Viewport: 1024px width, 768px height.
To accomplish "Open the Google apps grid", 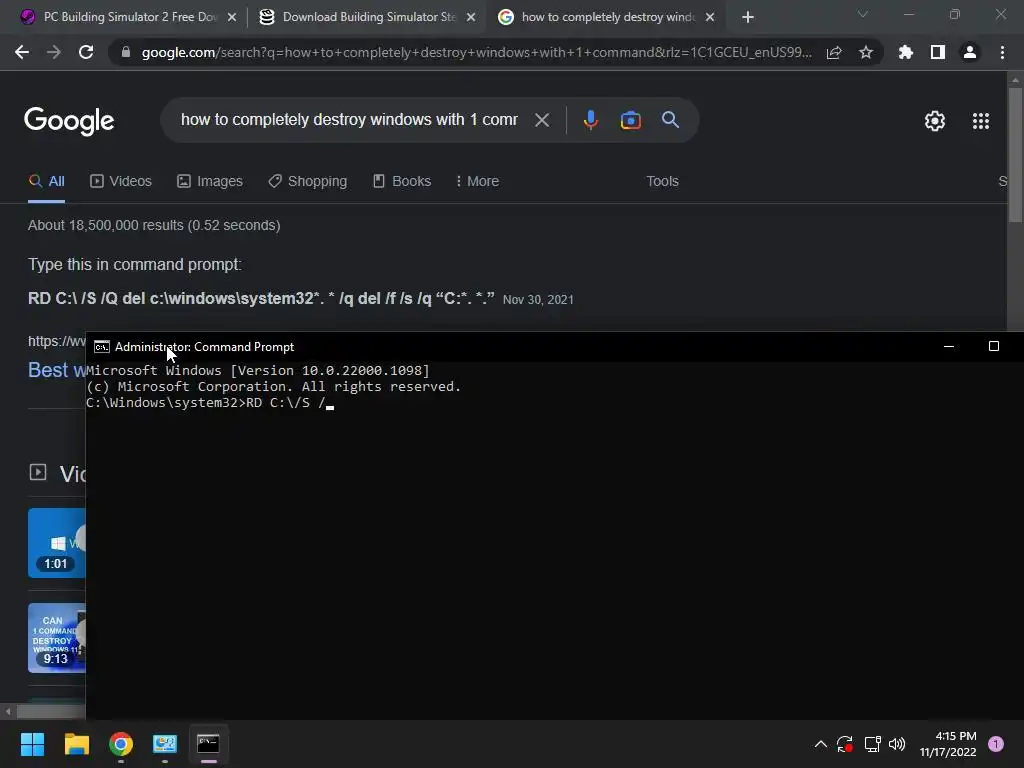I will (x=981, y=121).
